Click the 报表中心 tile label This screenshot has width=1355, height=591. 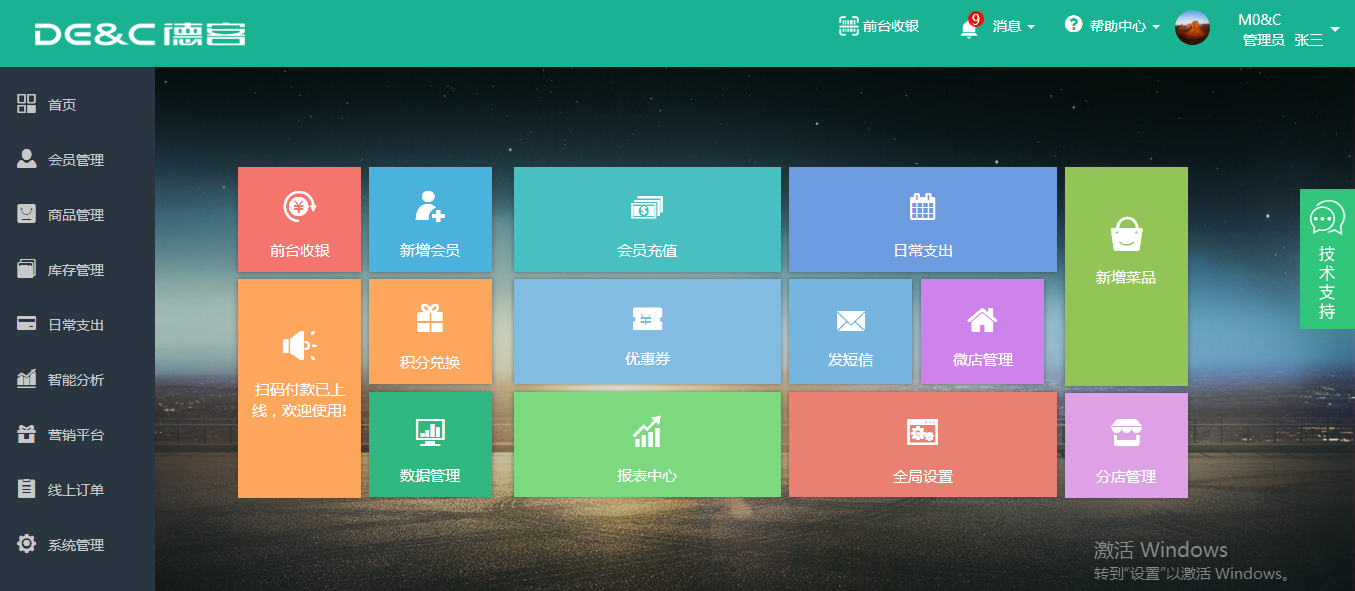[x=647, y=476]
